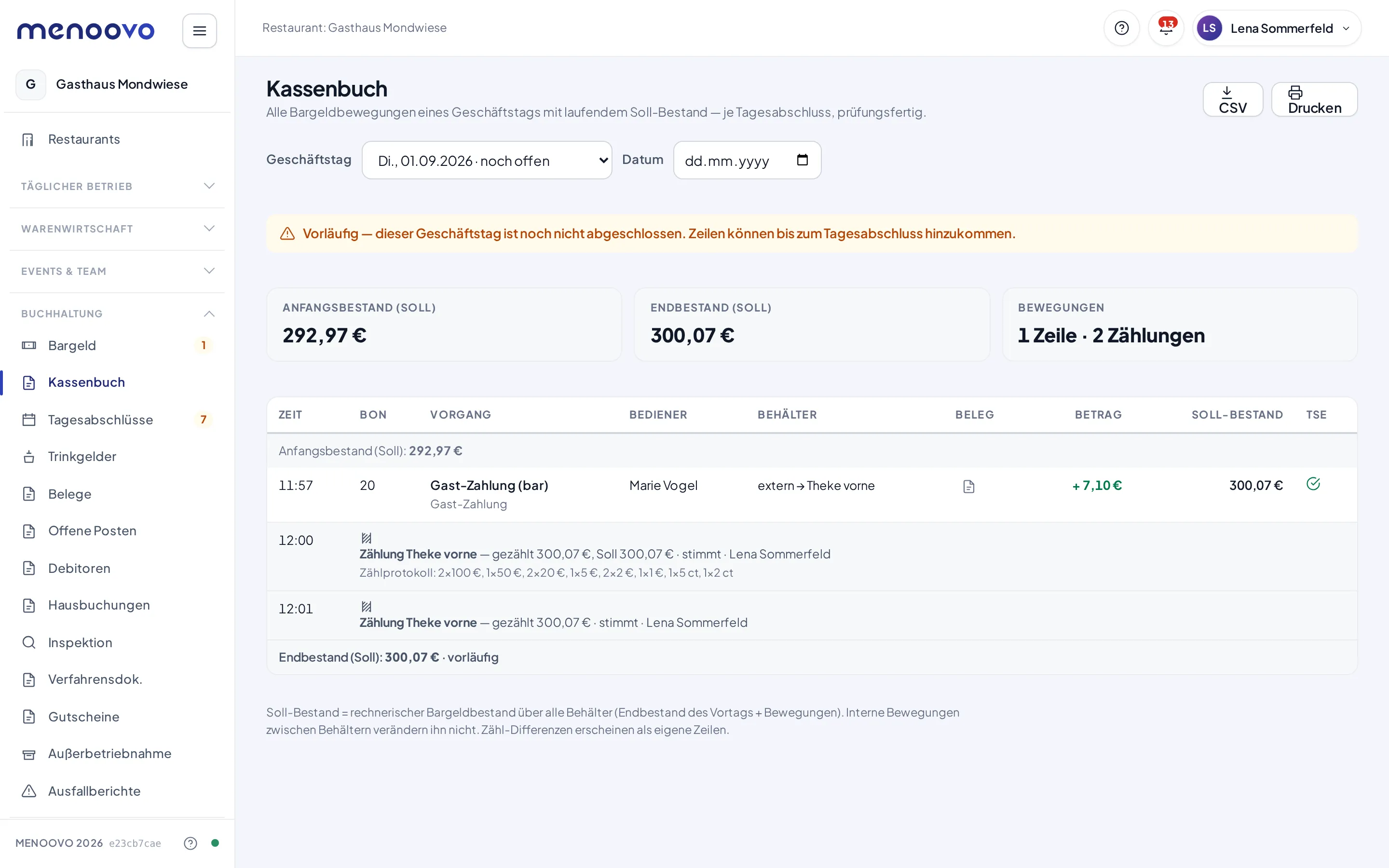1389x868 pixels.
Task: Open Verfahrensdok. in the sidebar
Action: click(117, 680)
